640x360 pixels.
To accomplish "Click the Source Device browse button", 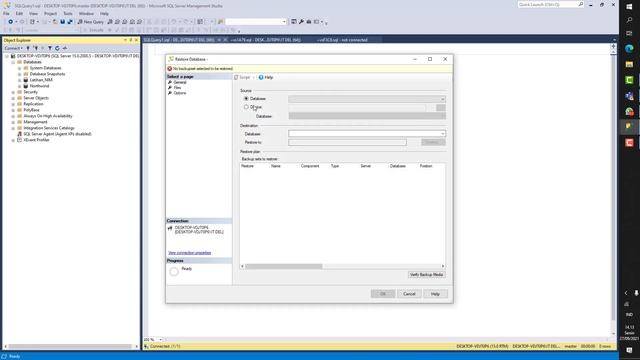I will point(441,107).
